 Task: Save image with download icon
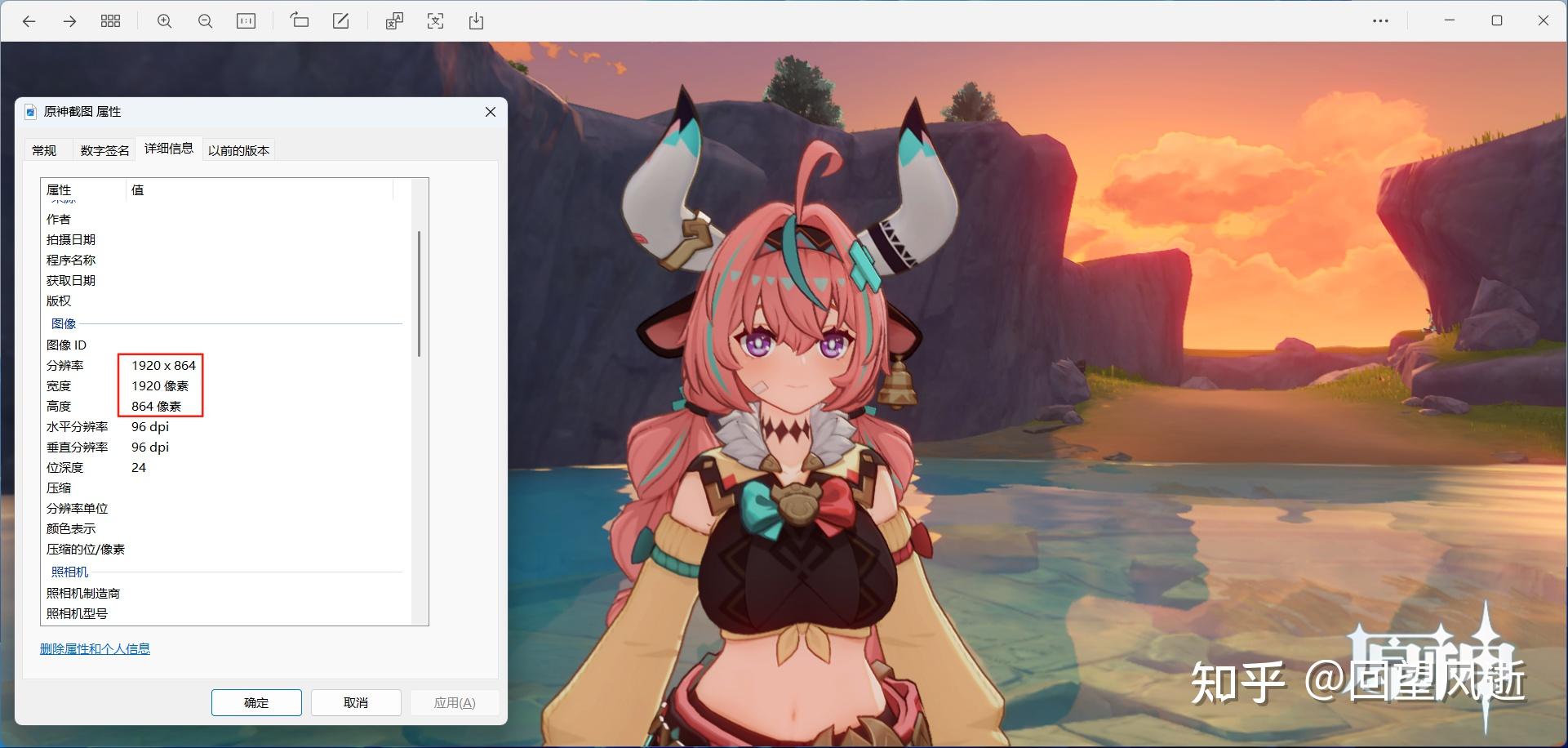coord(476,21)
